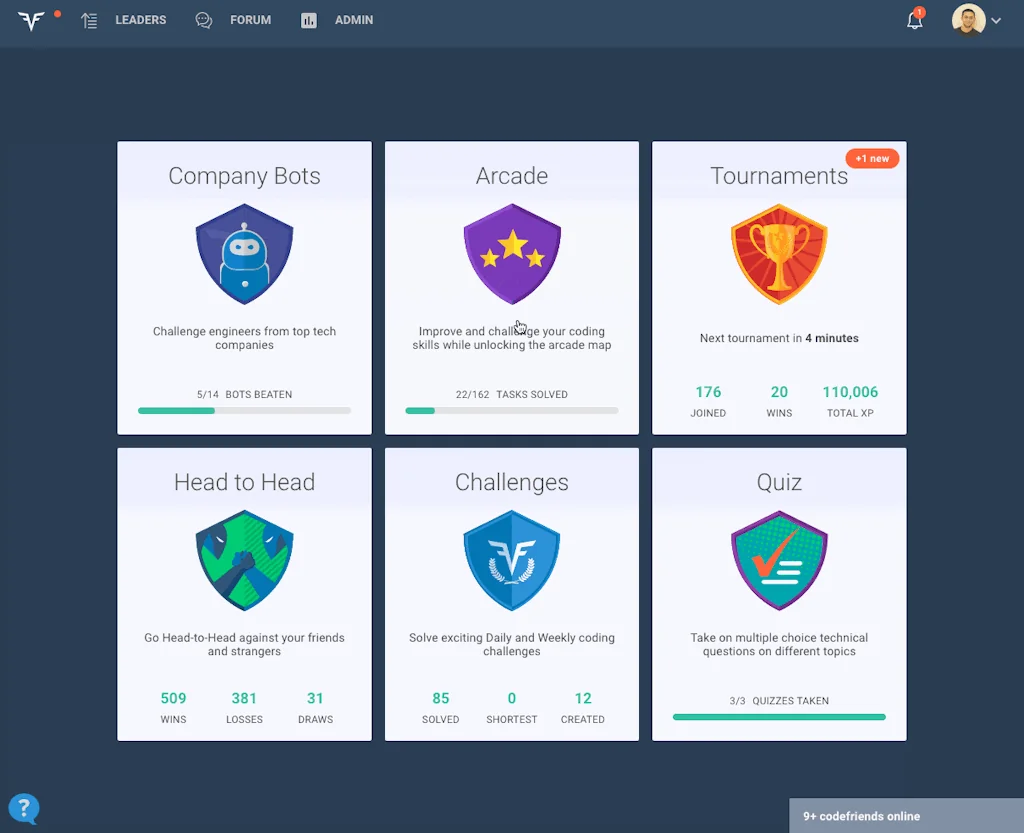1024x833 pixels.
Task: Click the '+1 new' tournaments badge
Action: 872,159
